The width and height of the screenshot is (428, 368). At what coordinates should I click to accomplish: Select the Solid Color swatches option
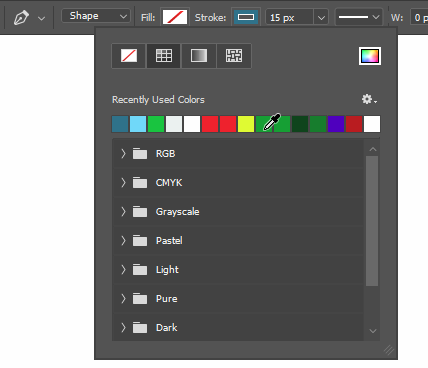(164, 56)
